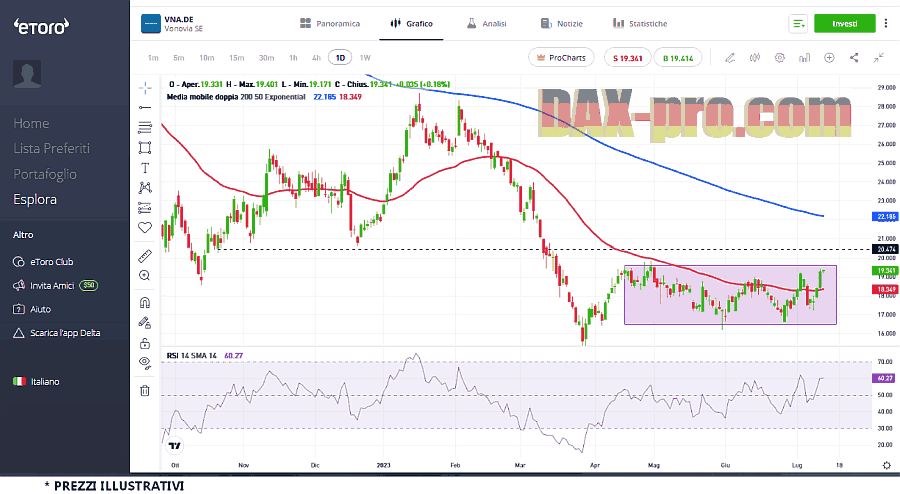Toggle the magnet snap mode

click(145, 302)
